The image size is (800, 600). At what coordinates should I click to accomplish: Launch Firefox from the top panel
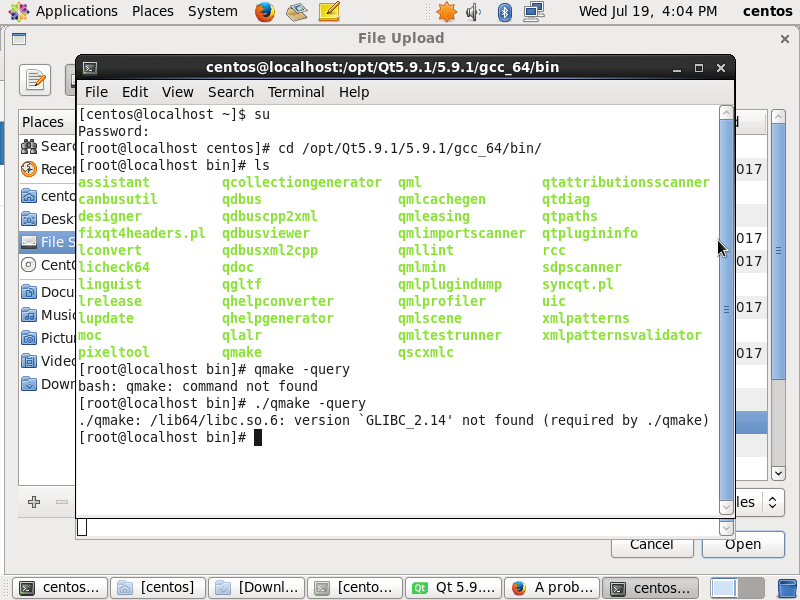click(265, 11)
